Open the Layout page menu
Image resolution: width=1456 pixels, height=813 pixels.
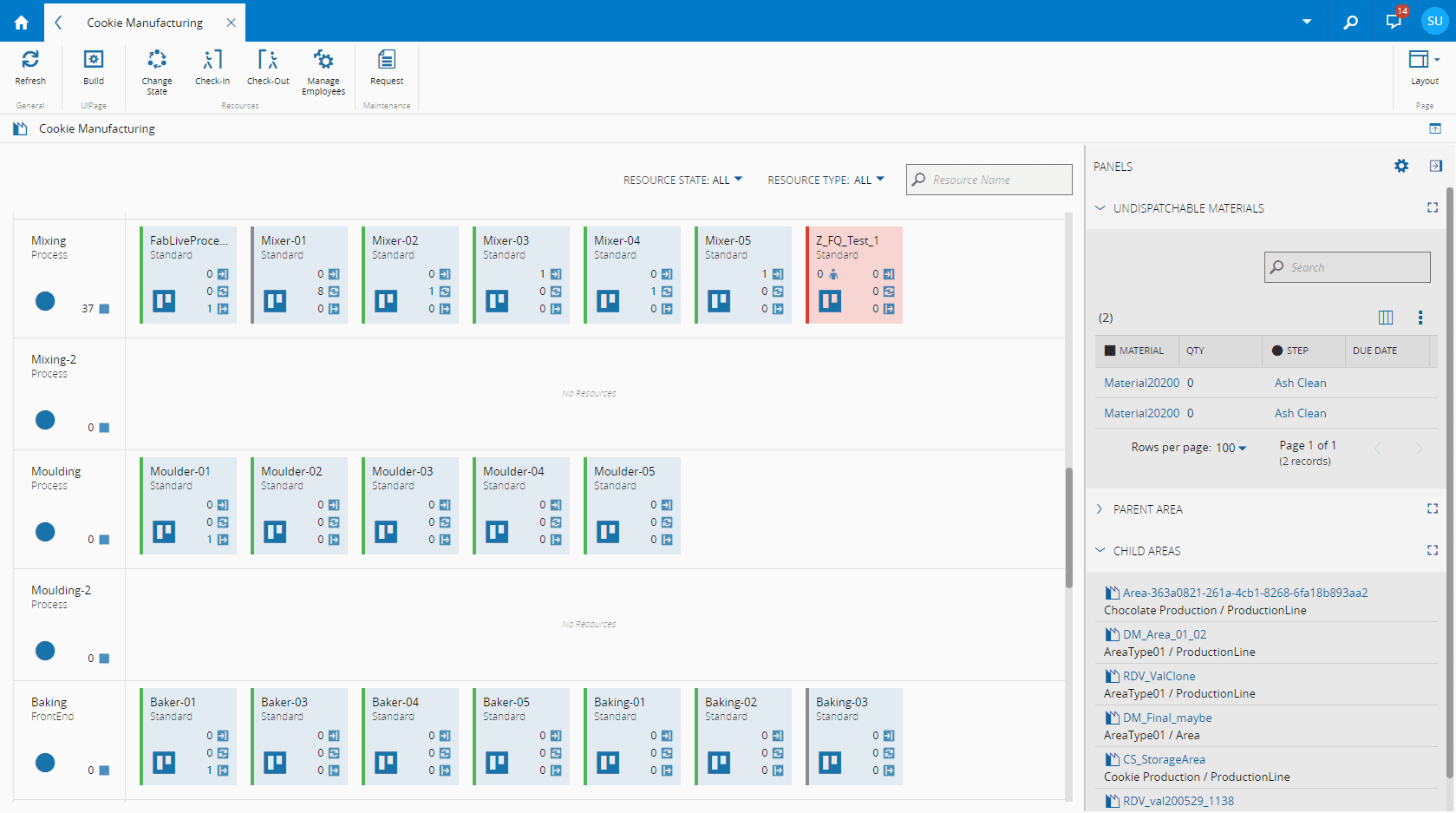1424,67
